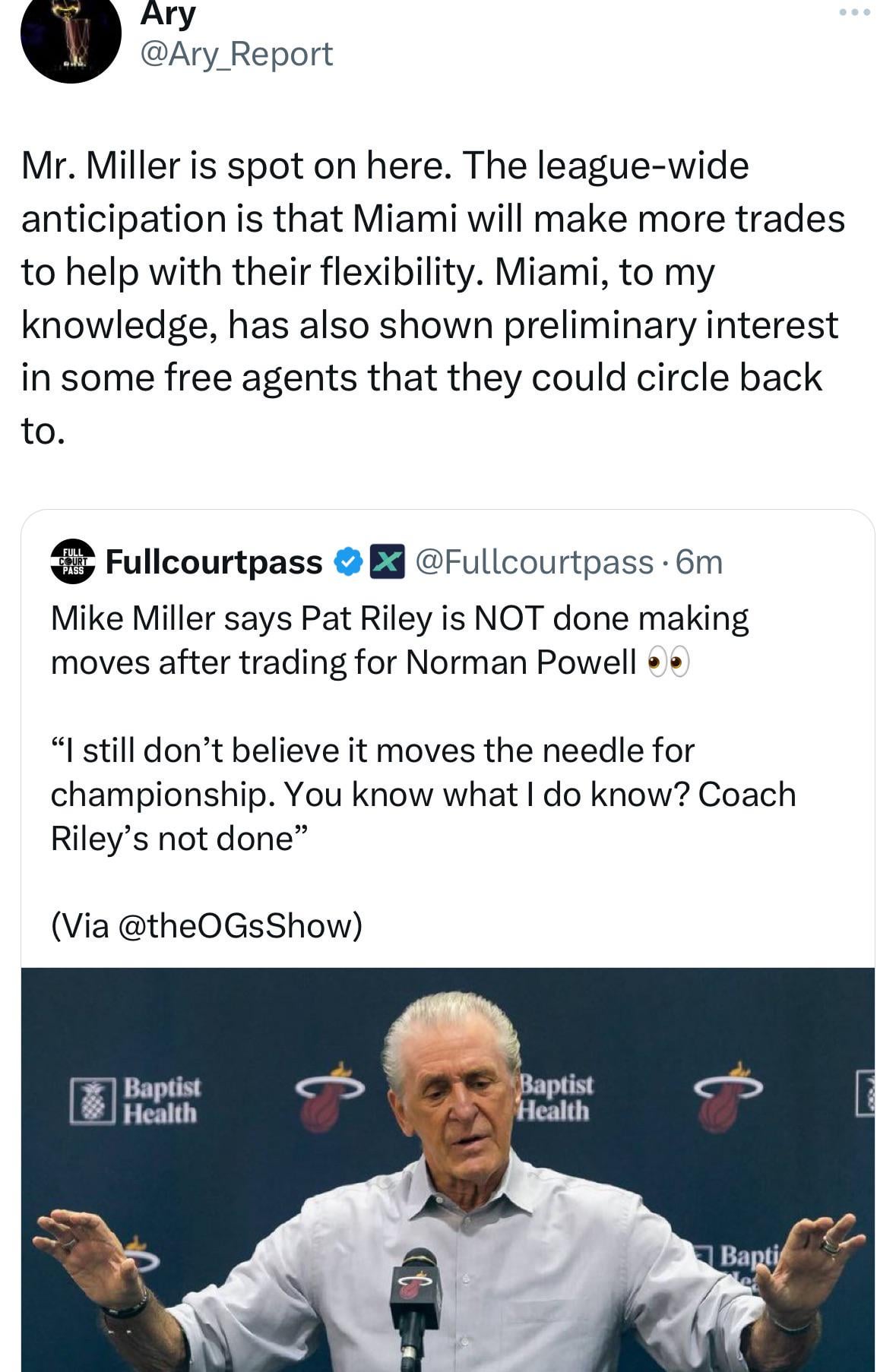Open Ary's profile picture avatar
The height and width of the screenshot is (1372, 896).
click(71, 34)
